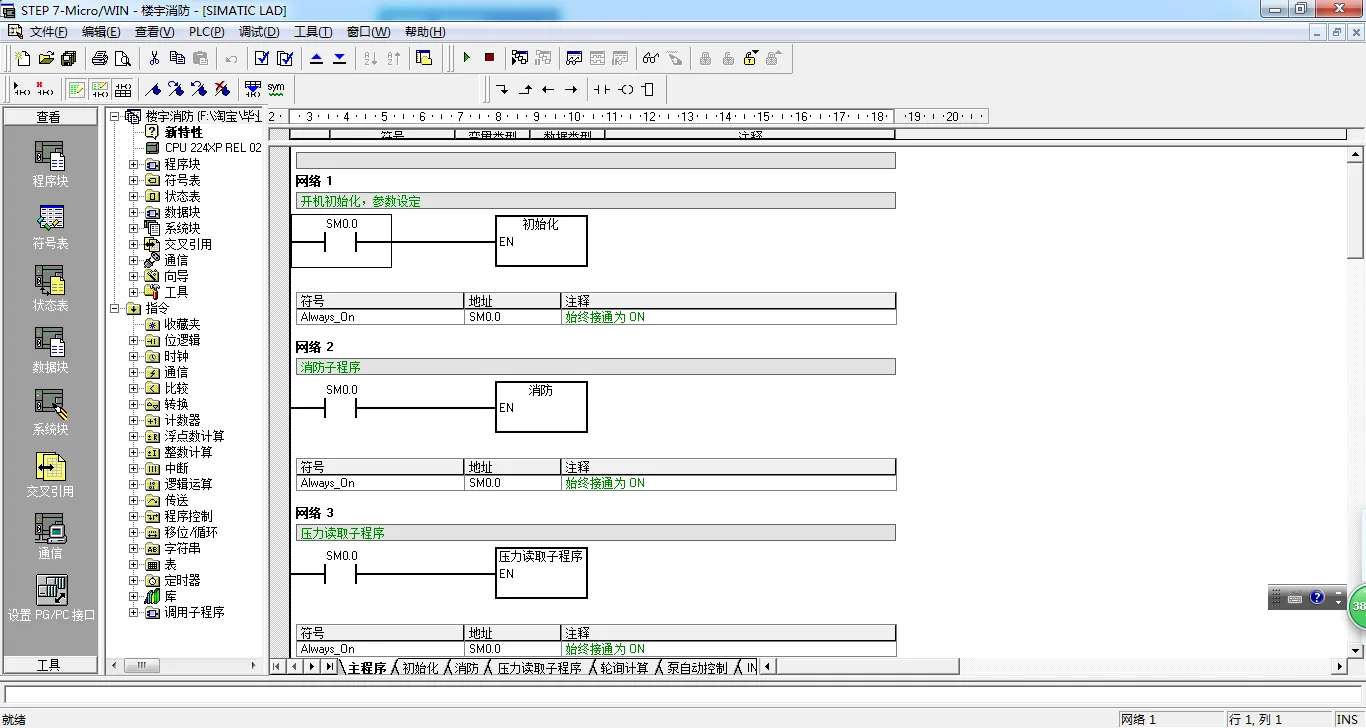The image size is (1366, 728).
Task: Open the 文件(F) menu
Action: pos(48,32)
